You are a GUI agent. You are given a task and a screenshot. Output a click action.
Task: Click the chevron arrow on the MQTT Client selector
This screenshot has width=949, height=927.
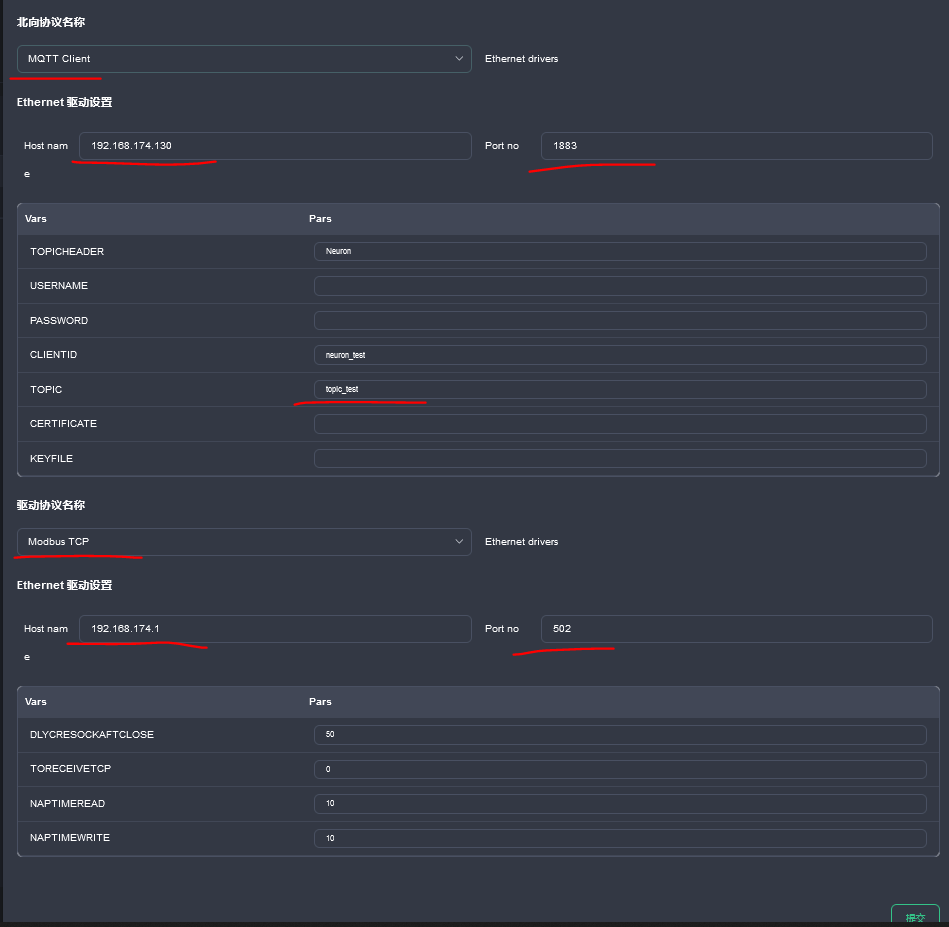(459, 59)
